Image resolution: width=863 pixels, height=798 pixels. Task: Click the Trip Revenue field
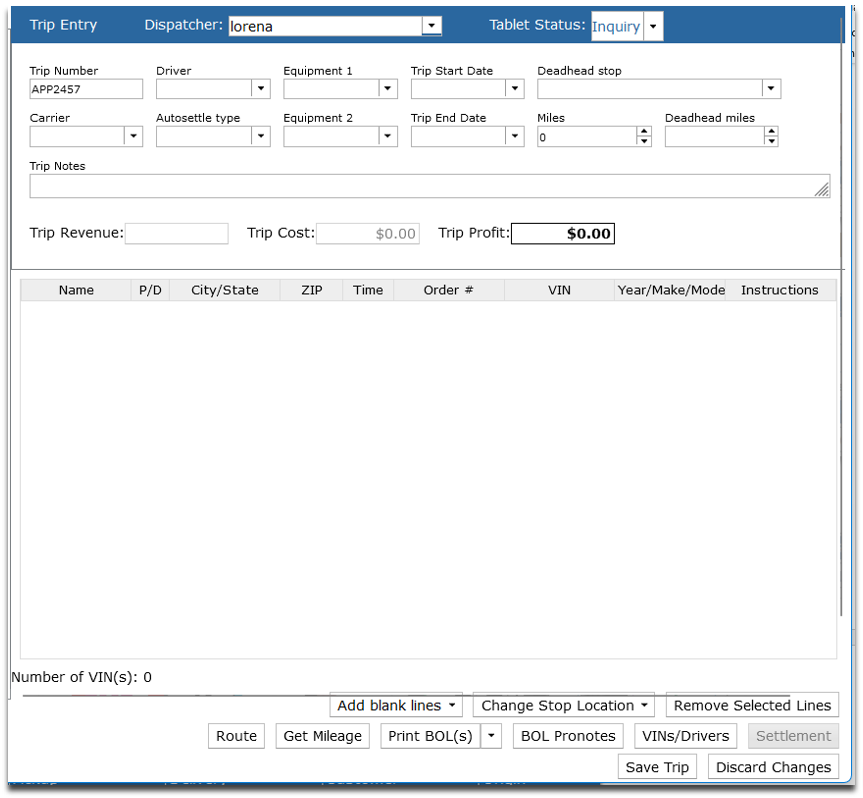pos(177,233)
